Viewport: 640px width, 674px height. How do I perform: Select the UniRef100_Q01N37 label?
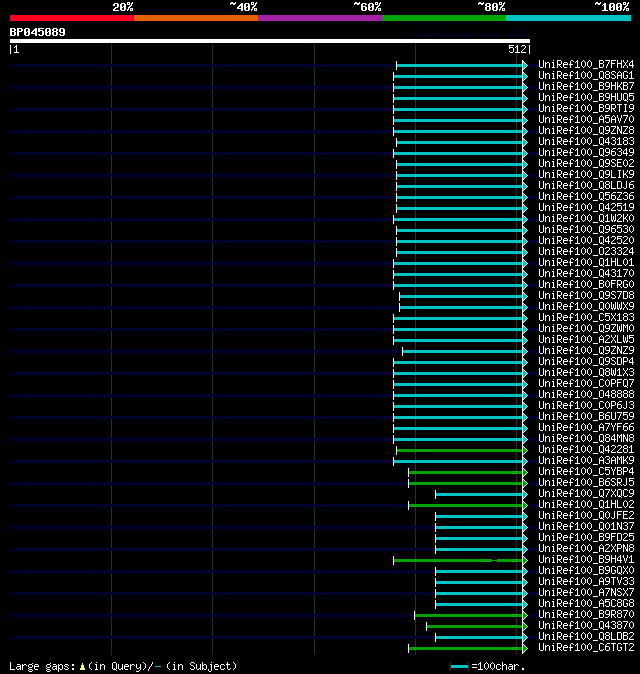(x=586, y=527)
